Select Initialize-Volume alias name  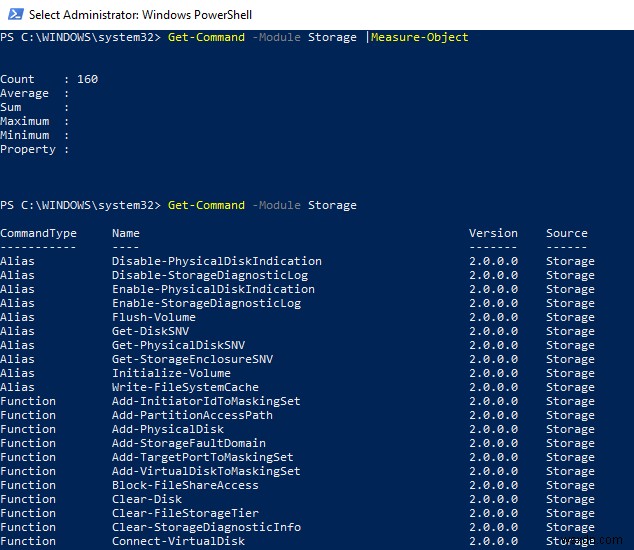(171, 373)
